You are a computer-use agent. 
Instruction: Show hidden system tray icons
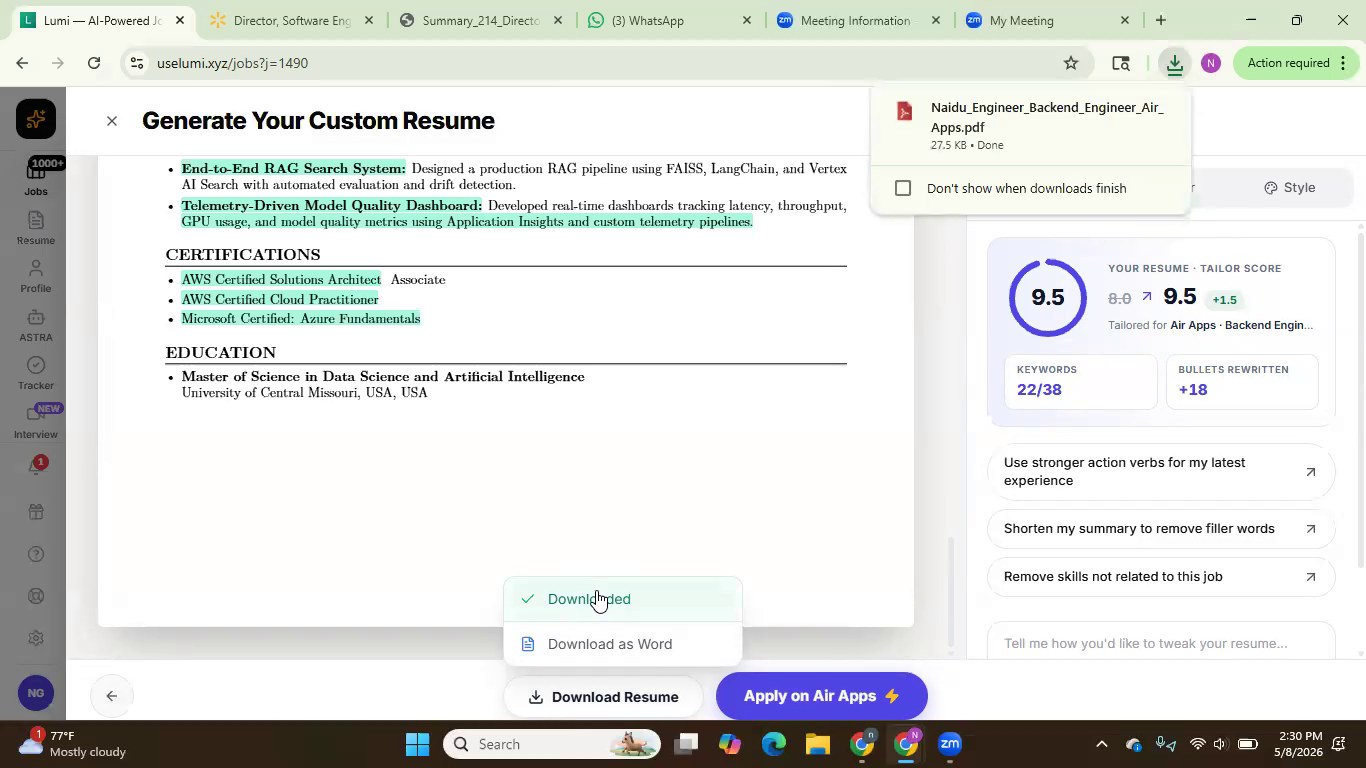click(x=1101, y=744)
